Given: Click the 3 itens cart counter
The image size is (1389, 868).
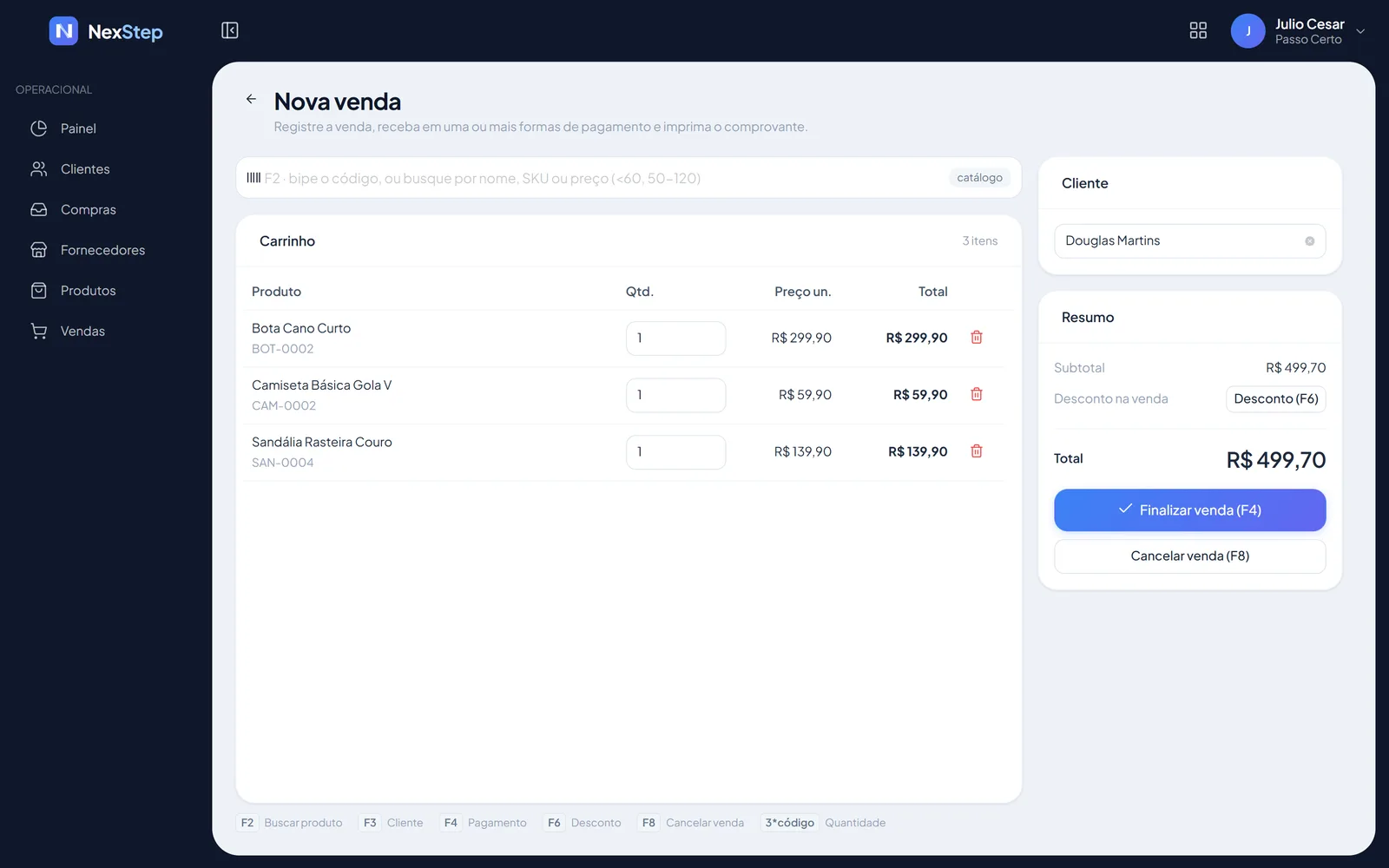Looking at the screenshot, I should pos(979,241).
